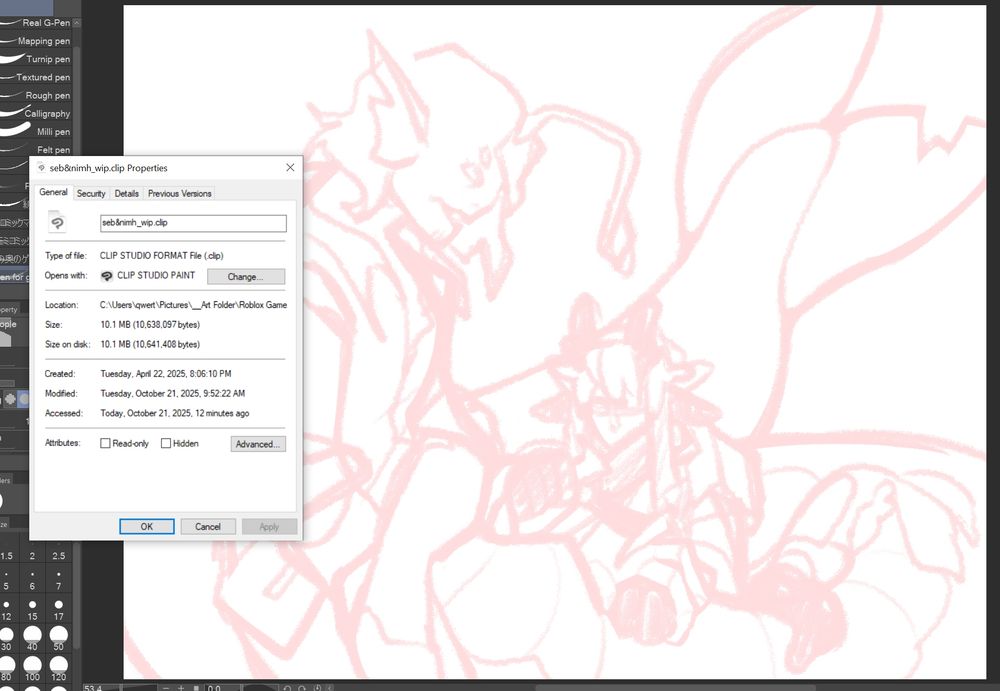Click the canvas zoom value 53.4
The width and height of the screenshot is (1000, 691).
click(x=93, y=688)
